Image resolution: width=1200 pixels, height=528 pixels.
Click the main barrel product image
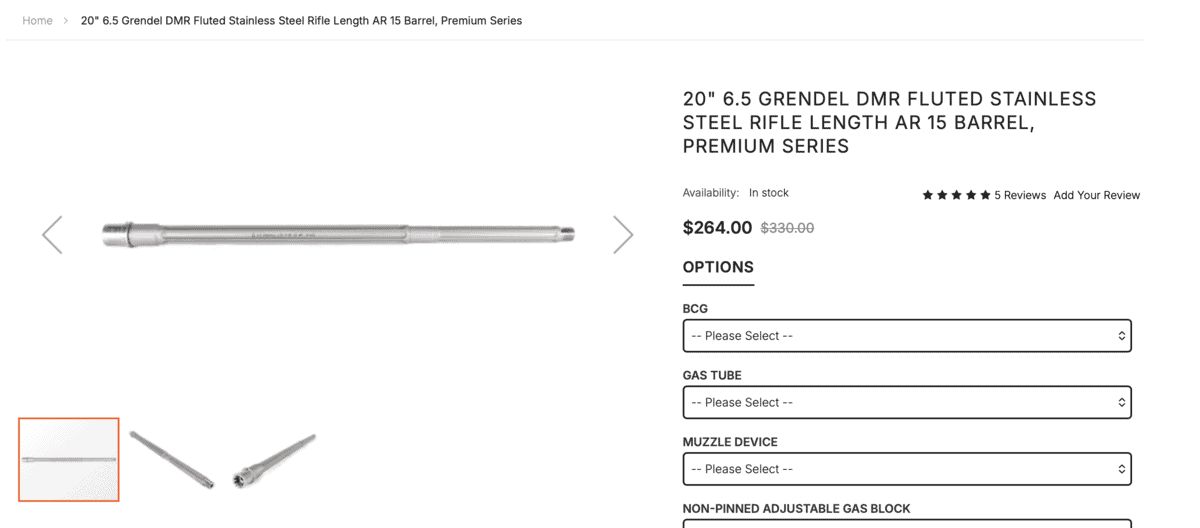pyautogui.click(x=338, y=235)
